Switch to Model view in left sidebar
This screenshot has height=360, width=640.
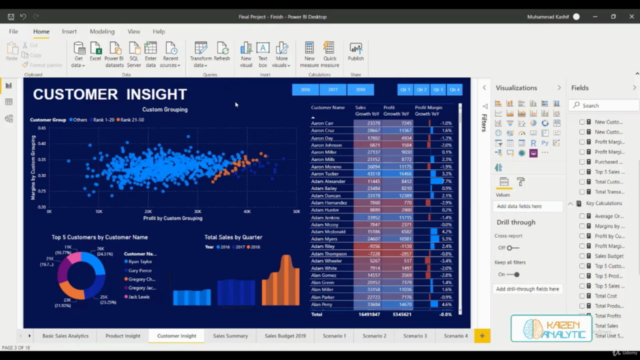pos(9,119)
